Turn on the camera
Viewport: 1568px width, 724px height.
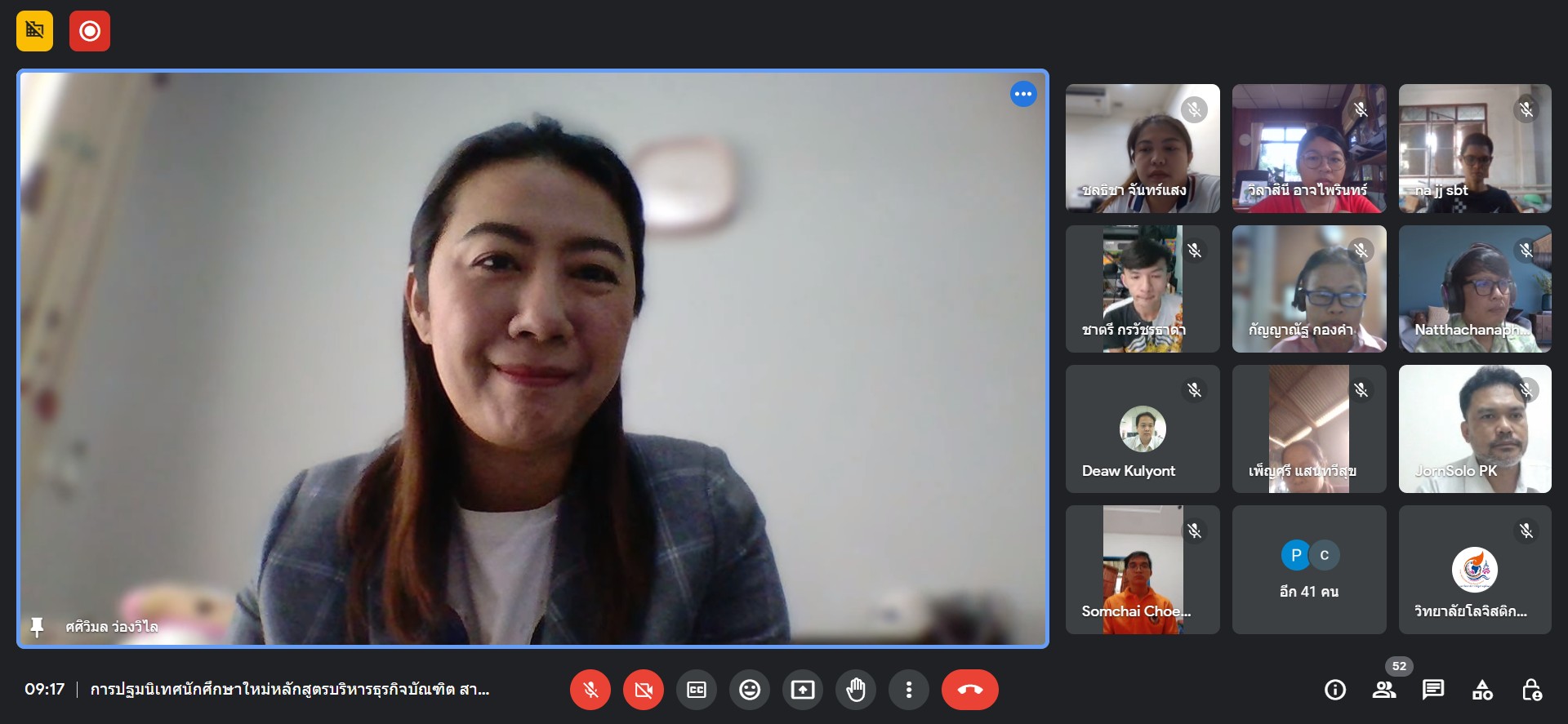click(644, 690)
